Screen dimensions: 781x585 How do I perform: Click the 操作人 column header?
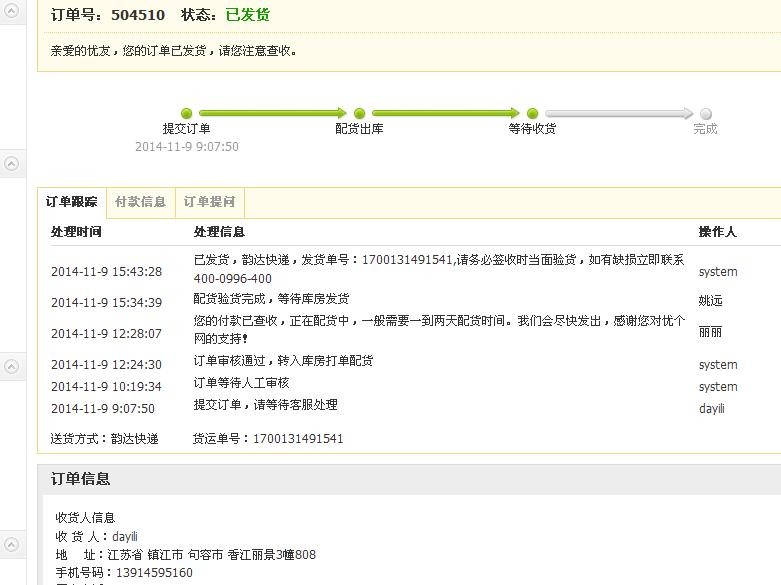coord(717,232)
